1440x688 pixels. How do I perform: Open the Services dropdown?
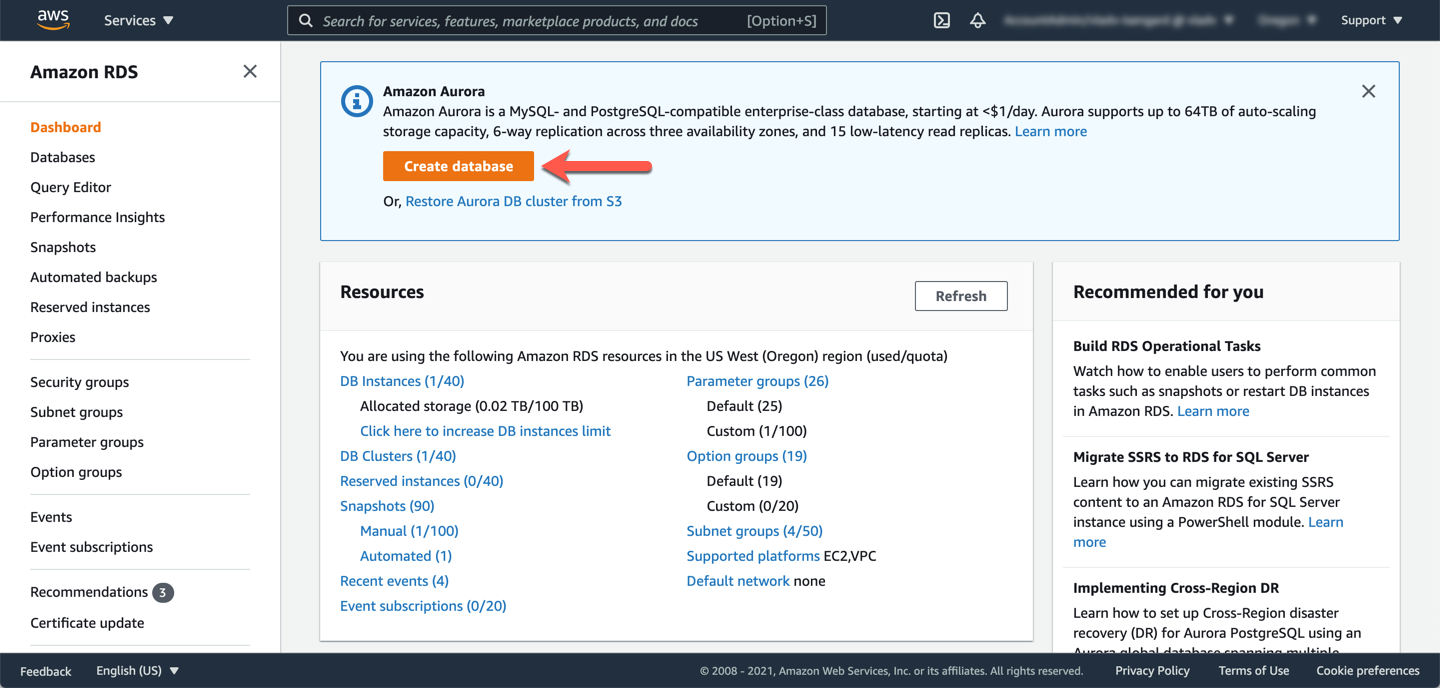coord(138,19)
